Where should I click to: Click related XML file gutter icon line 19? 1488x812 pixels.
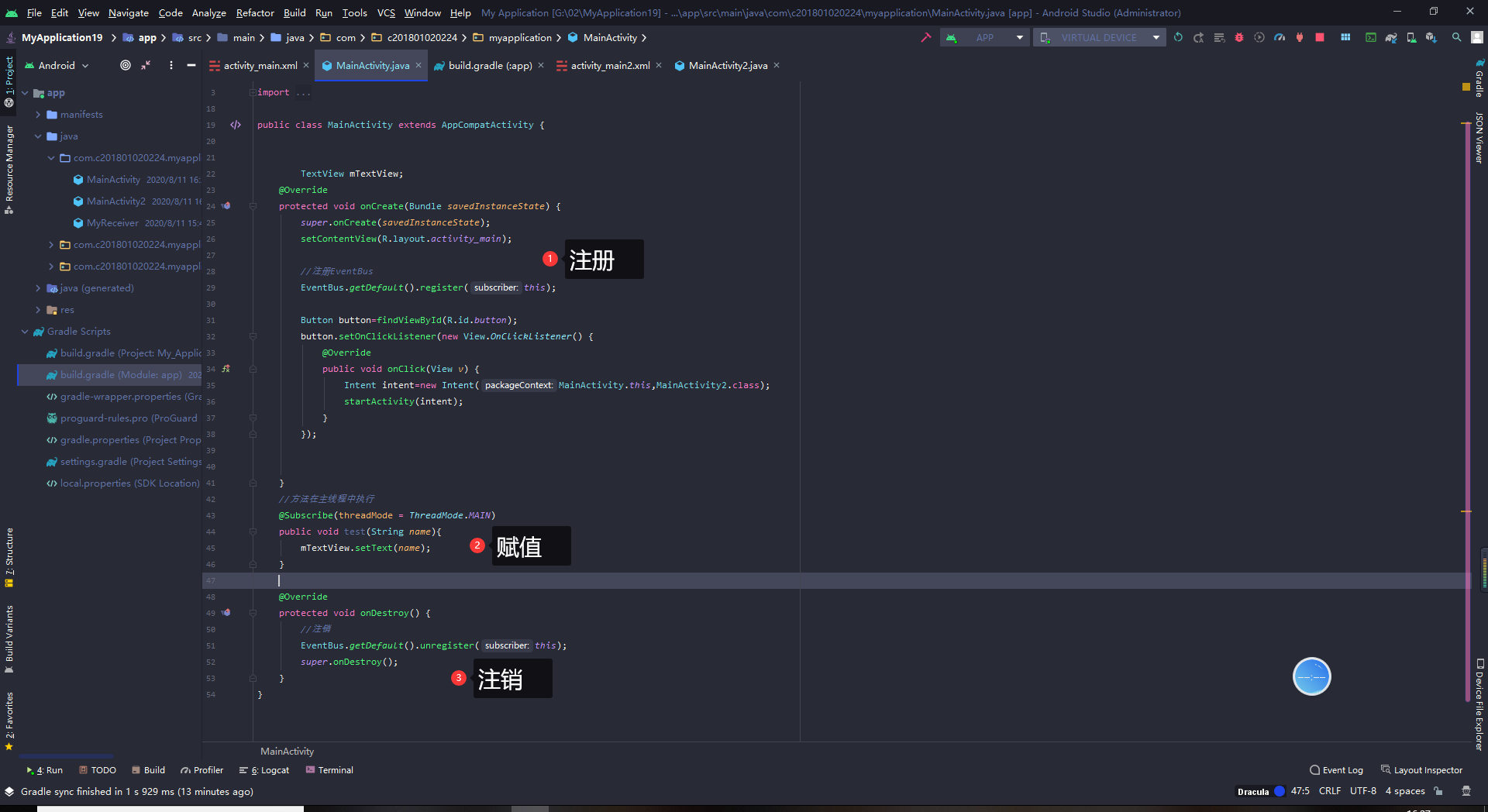coord(236,125)
